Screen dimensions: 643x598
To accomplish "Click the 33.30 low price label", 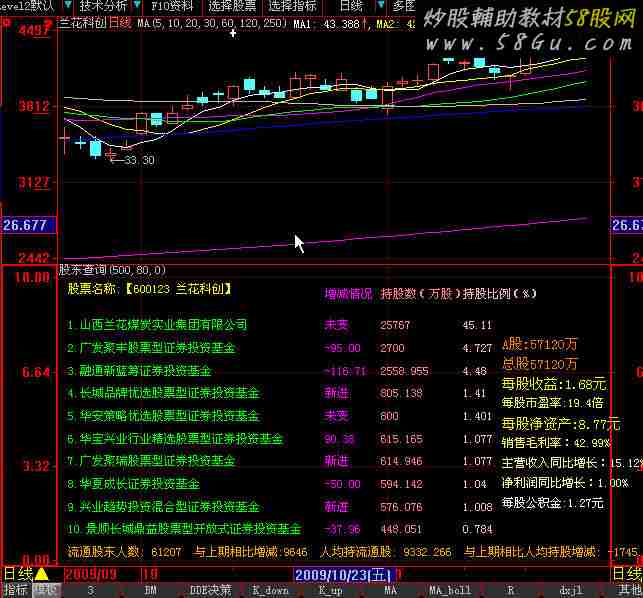I will tap(138, 160).
